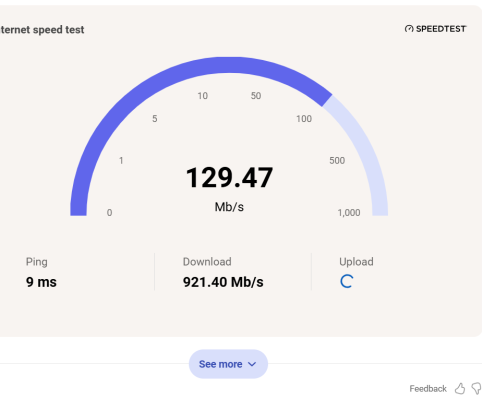The image size is (495, 400).
Task: Click the Feedback link
Action: (428, 389)
